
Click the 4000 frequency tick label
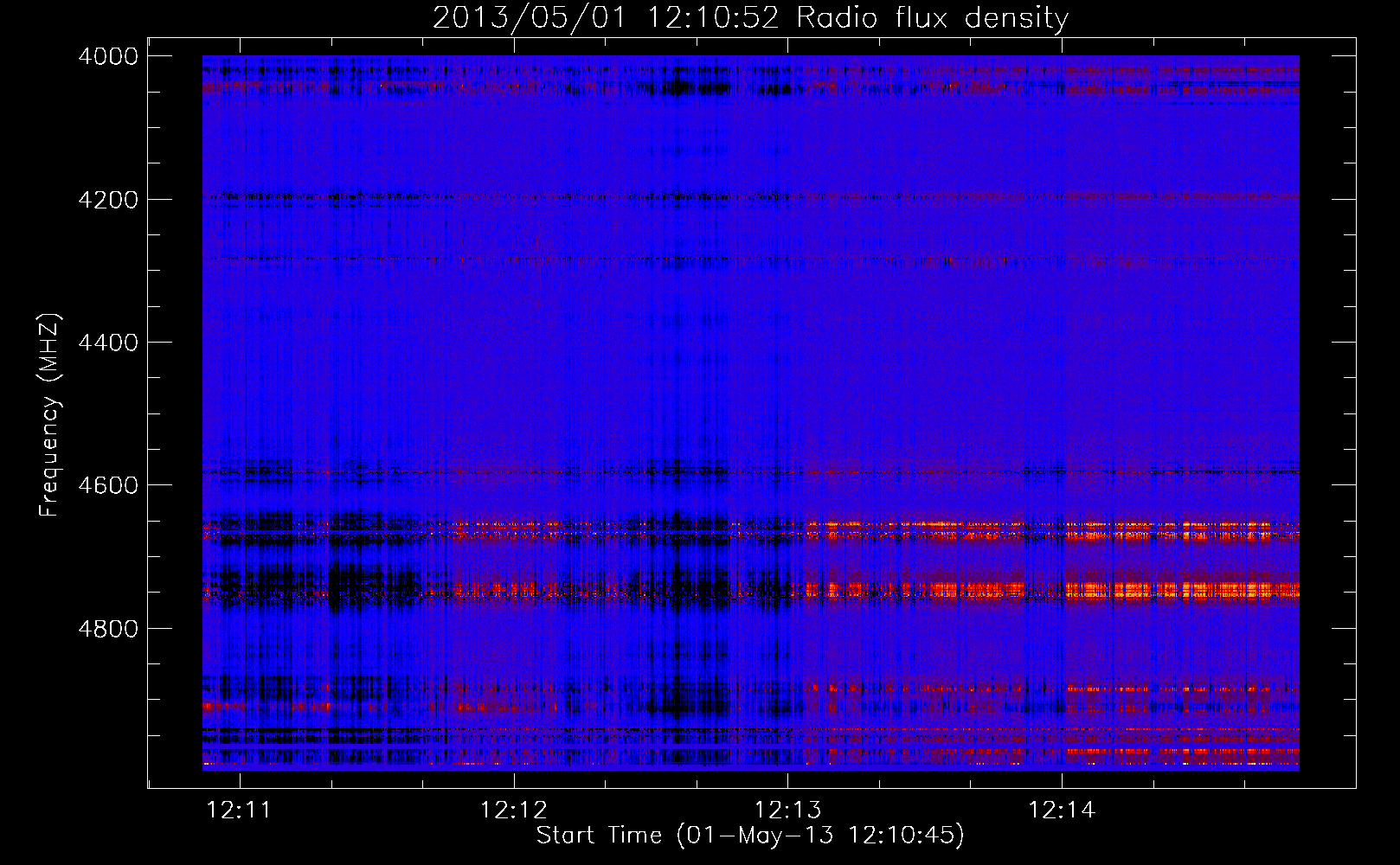[108, 56]
